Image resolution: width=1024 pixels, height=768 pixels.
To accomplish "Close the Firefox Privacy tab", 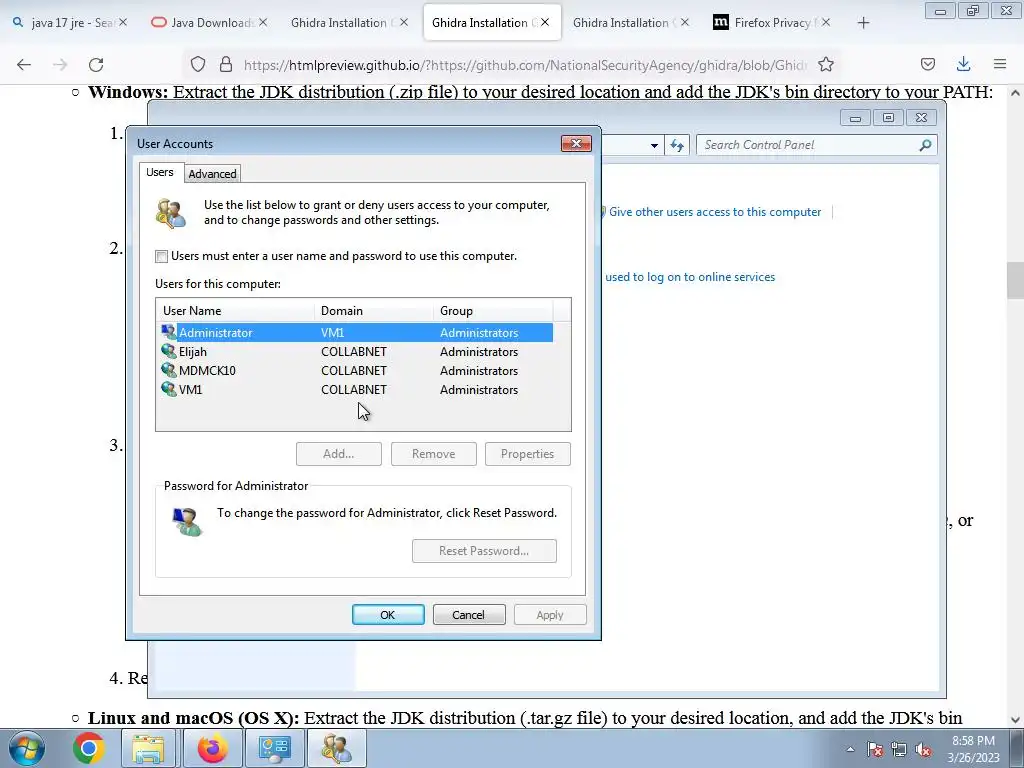I will [x=826, y=22].
